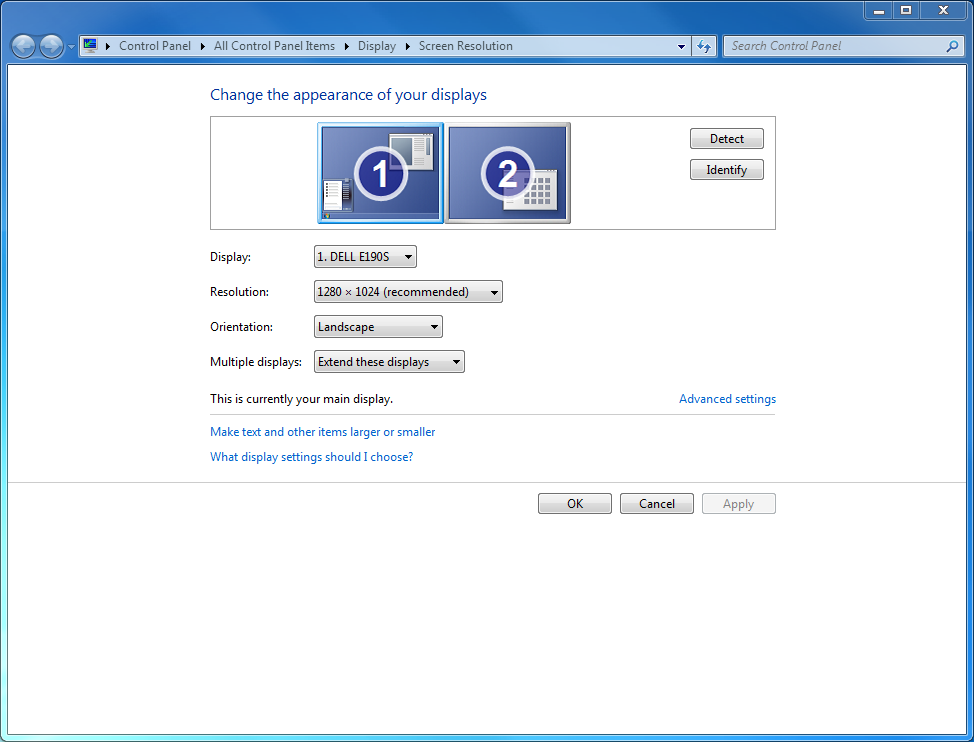
Task: Open the Display dropdown showing DELL E190S
Action: (x=365, y=257)
